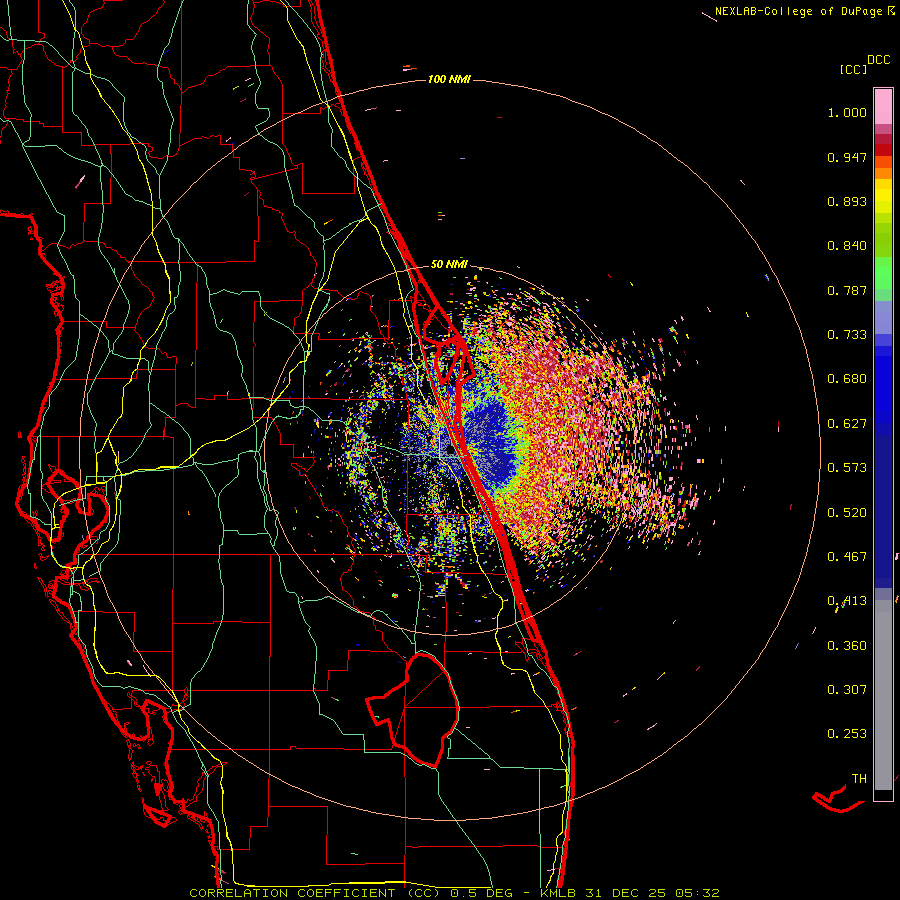
Task: Click the 50 NMI range ring label
Action: coord(449,264)
